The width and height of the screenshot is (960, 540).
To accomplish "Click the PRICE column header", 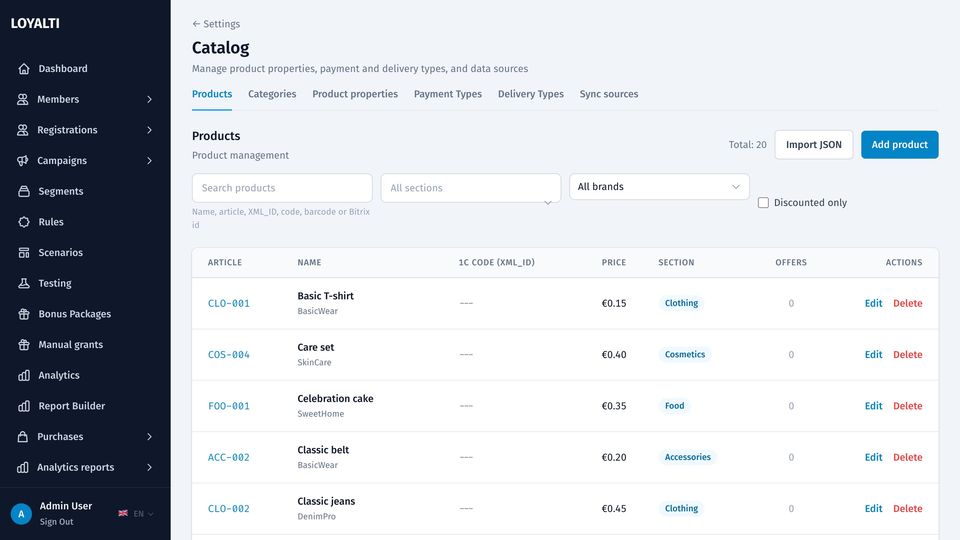I will coord(613,262).
